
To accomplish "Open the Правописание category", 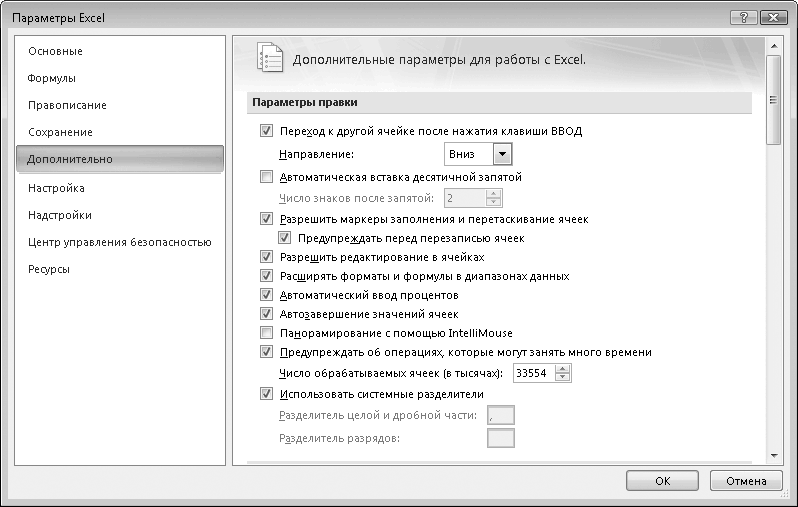I will (67, 105).
